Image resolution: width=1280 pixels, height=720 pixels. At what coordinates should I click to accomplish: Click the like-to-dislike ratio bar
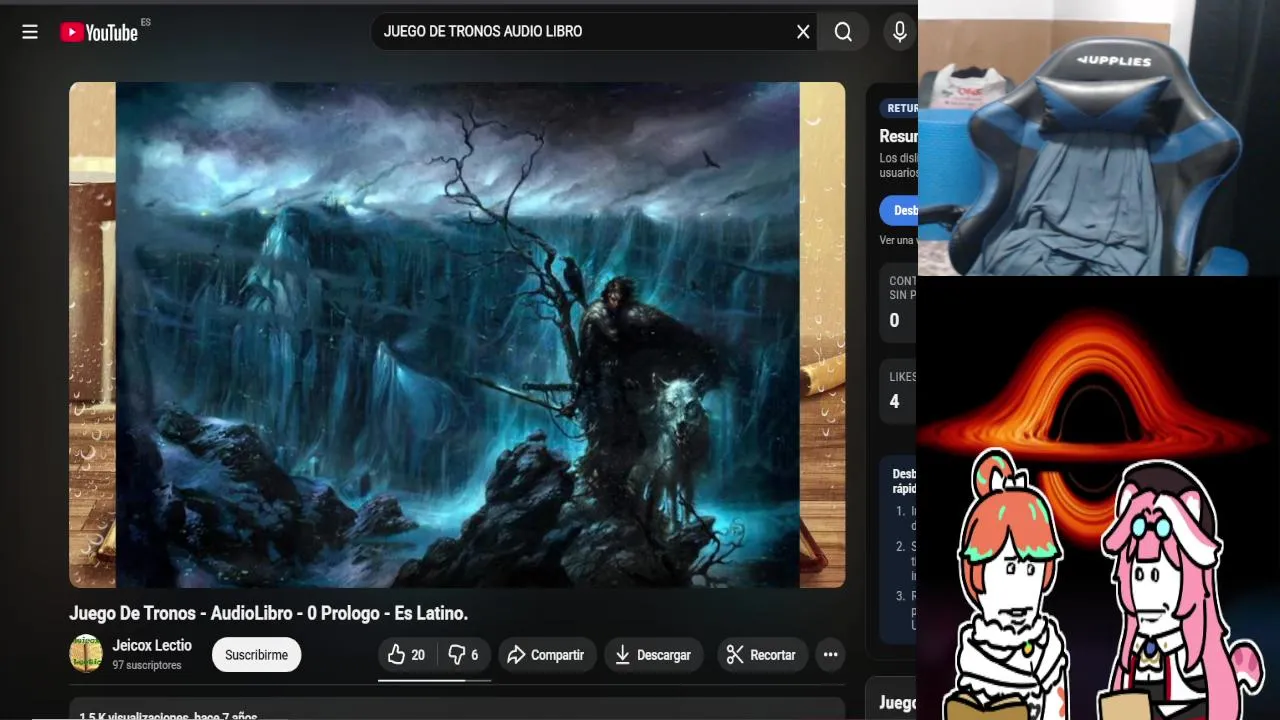(x=435, y=680)
